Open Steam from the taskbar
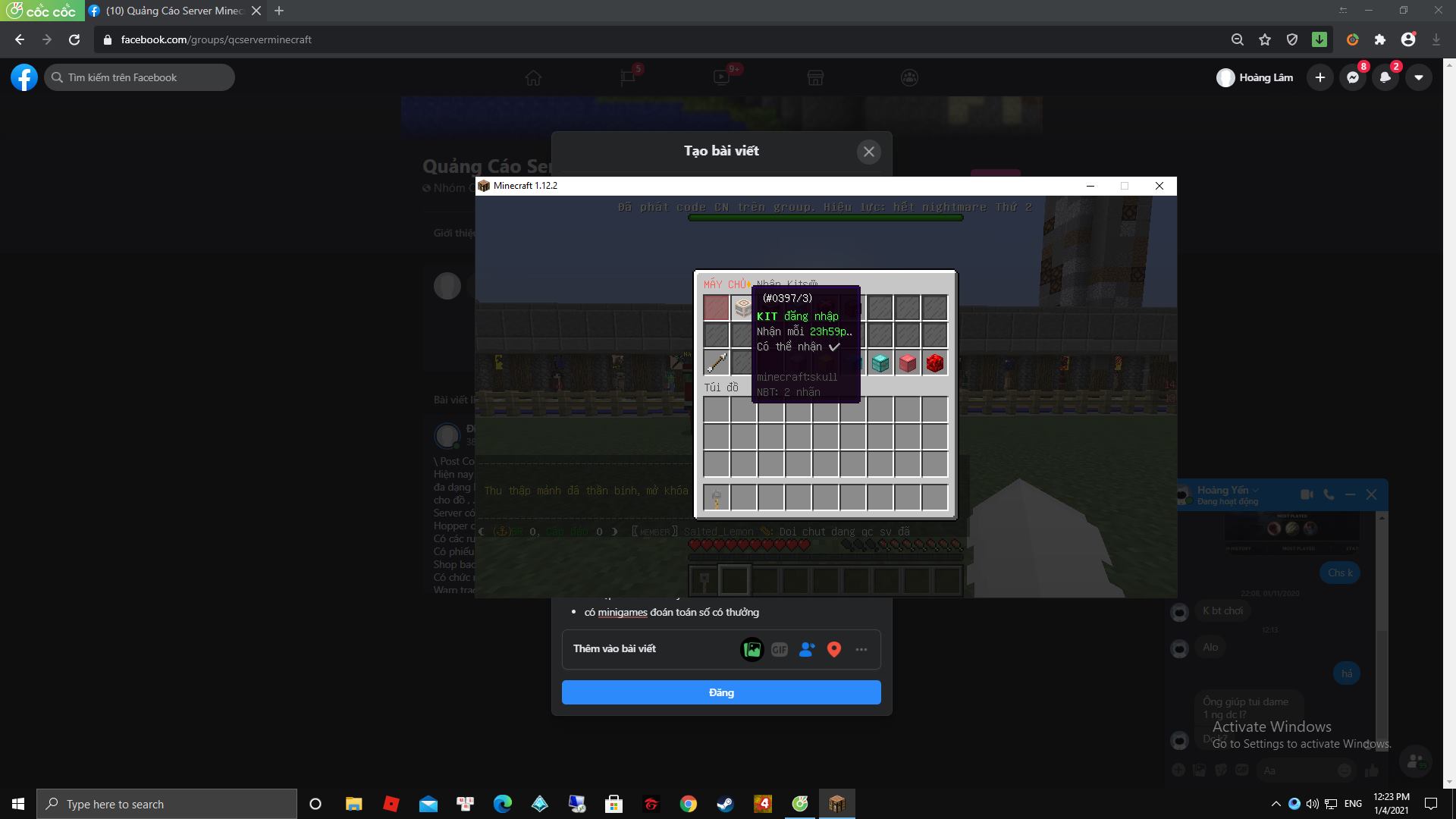The image size is (1456, 819). [725, 804]
